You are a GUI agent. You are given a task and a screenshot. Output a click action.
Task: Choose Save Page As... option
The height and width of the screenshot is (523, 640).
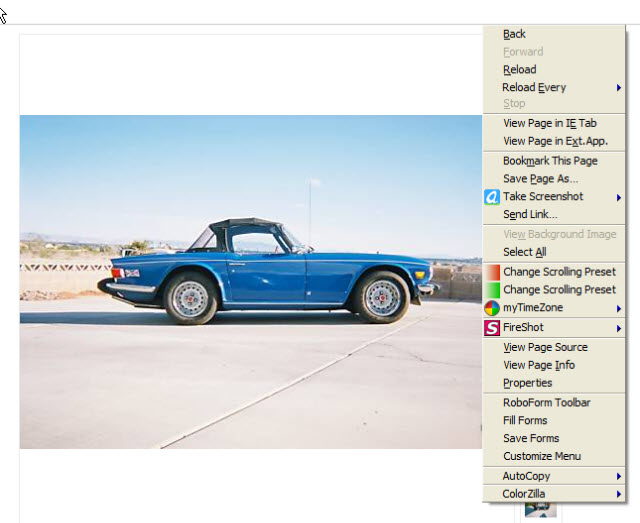pos(540,179)
